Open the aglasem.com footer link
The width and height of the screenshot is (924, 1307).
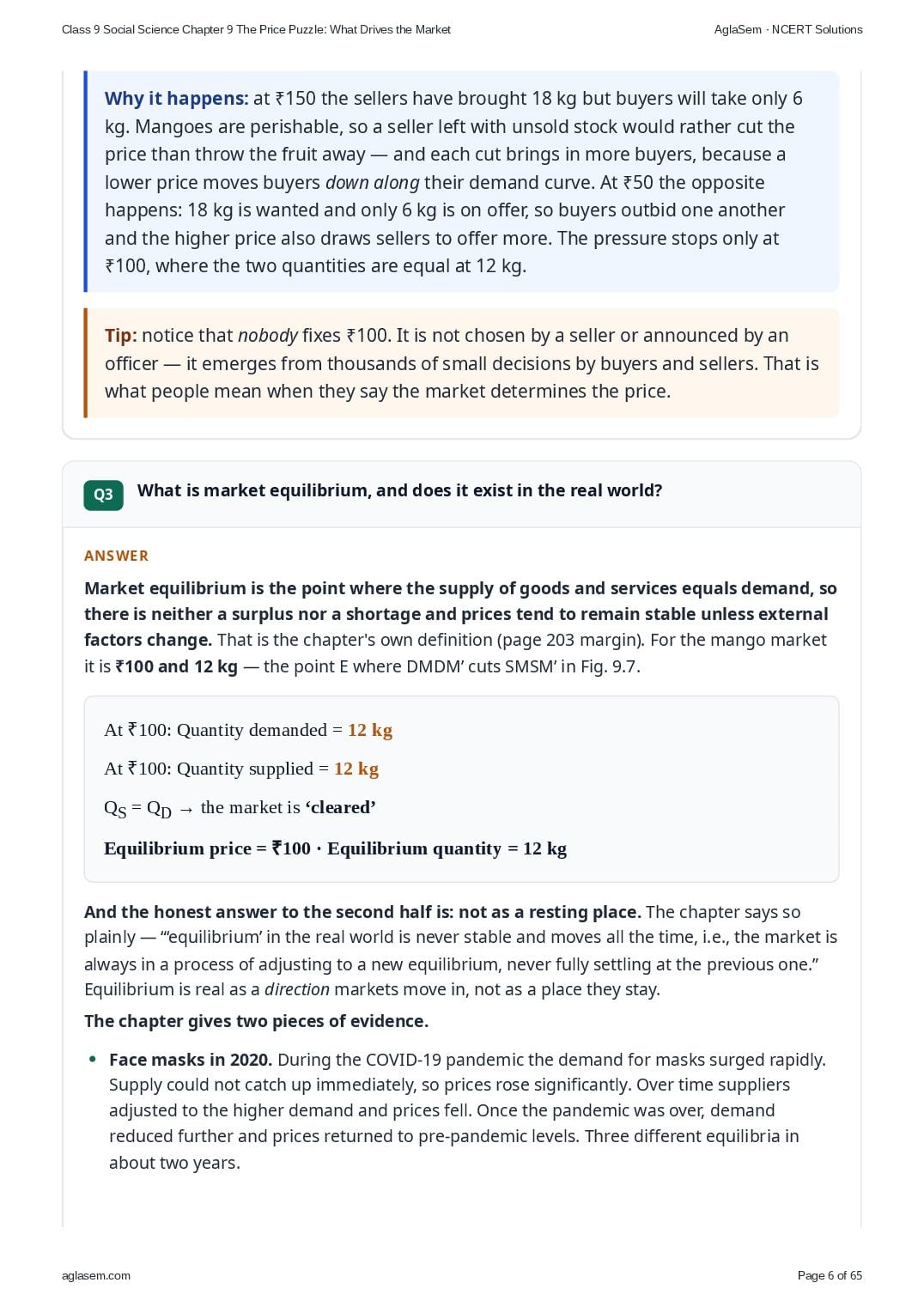96,1275
